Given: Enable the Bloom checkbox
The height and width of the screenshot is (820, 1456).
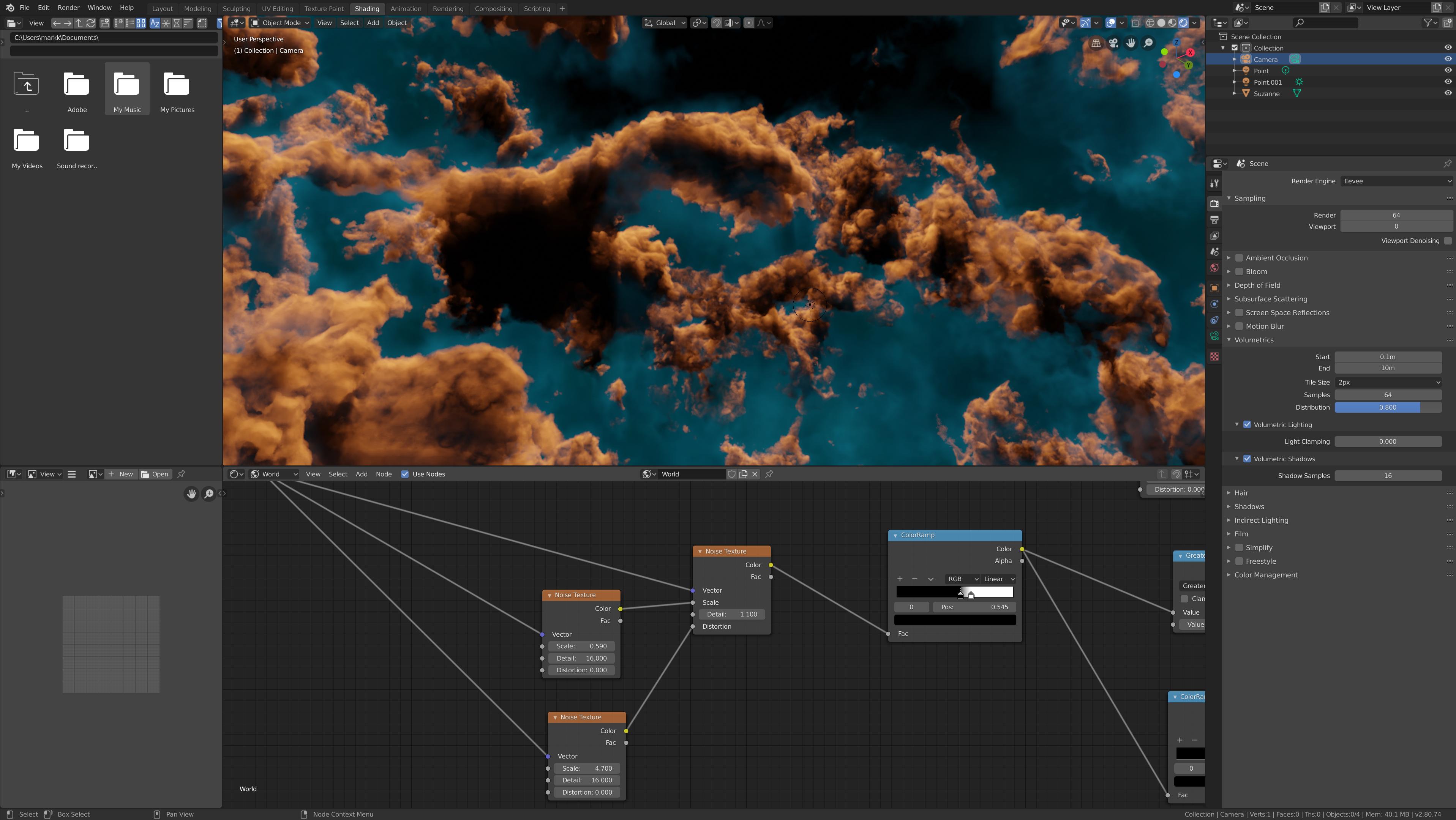Looking at the screenshot, I should (1239, 271).
